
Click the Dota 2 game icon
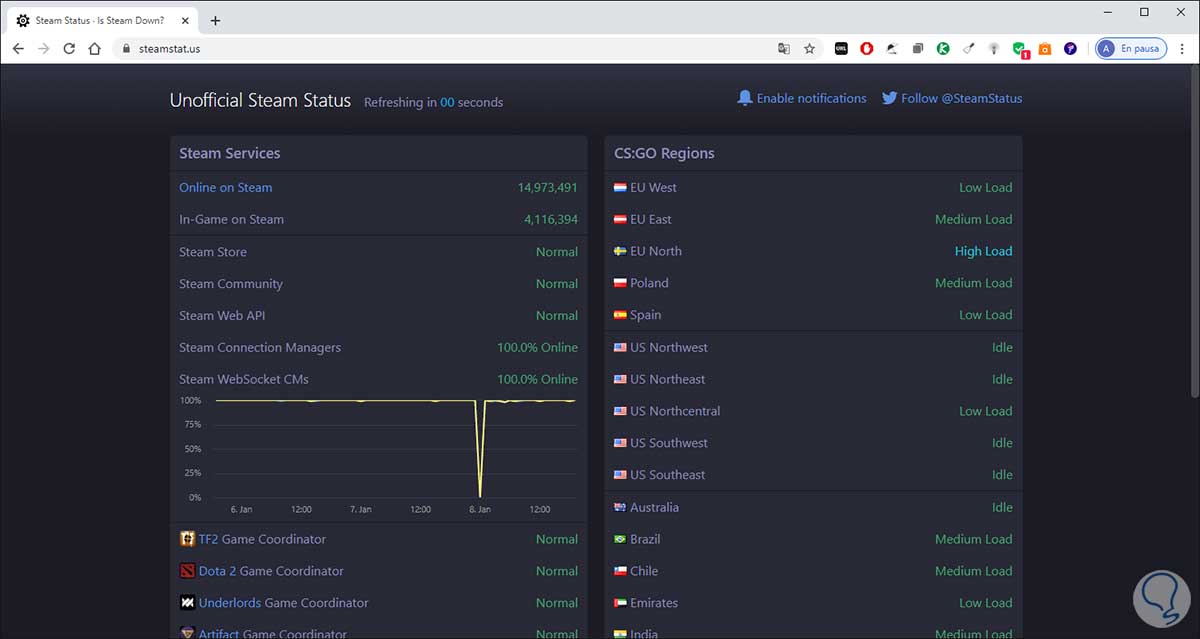[x=187, y=571]
